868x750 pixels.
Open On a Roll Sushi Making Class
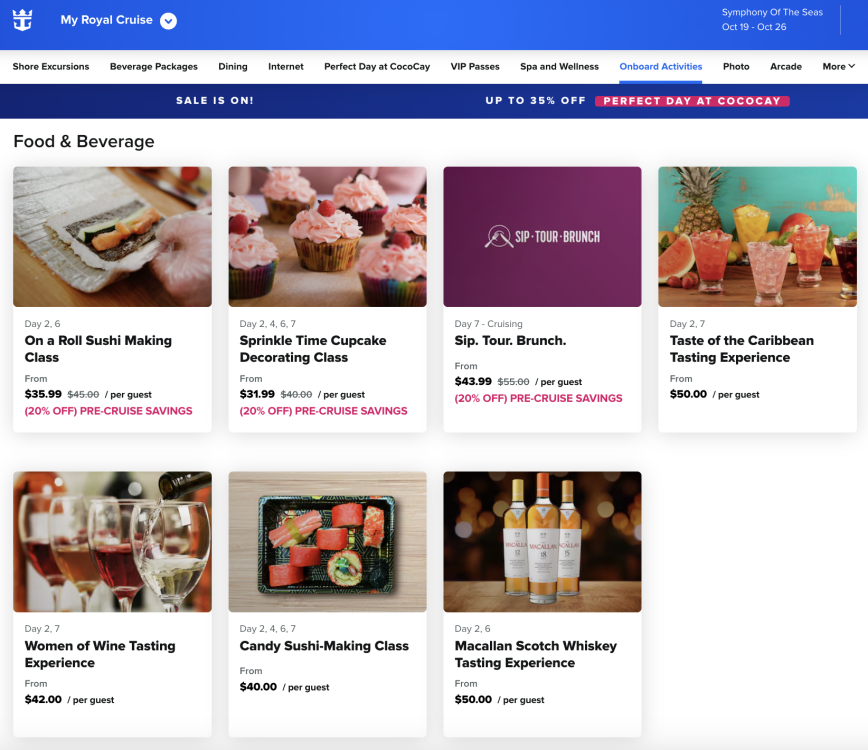point(98,349)
